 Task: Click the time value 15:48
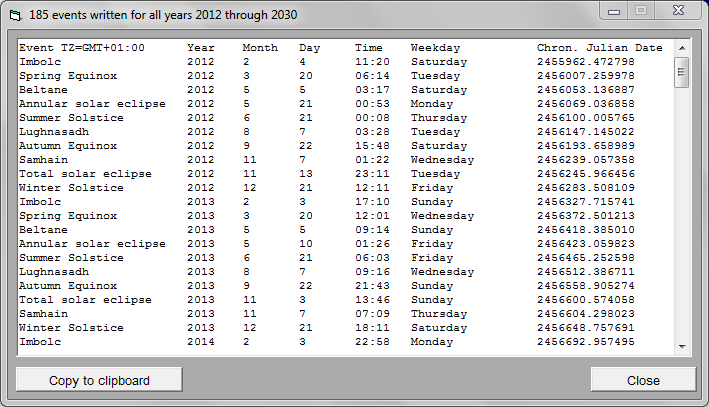tap(372, 146)
